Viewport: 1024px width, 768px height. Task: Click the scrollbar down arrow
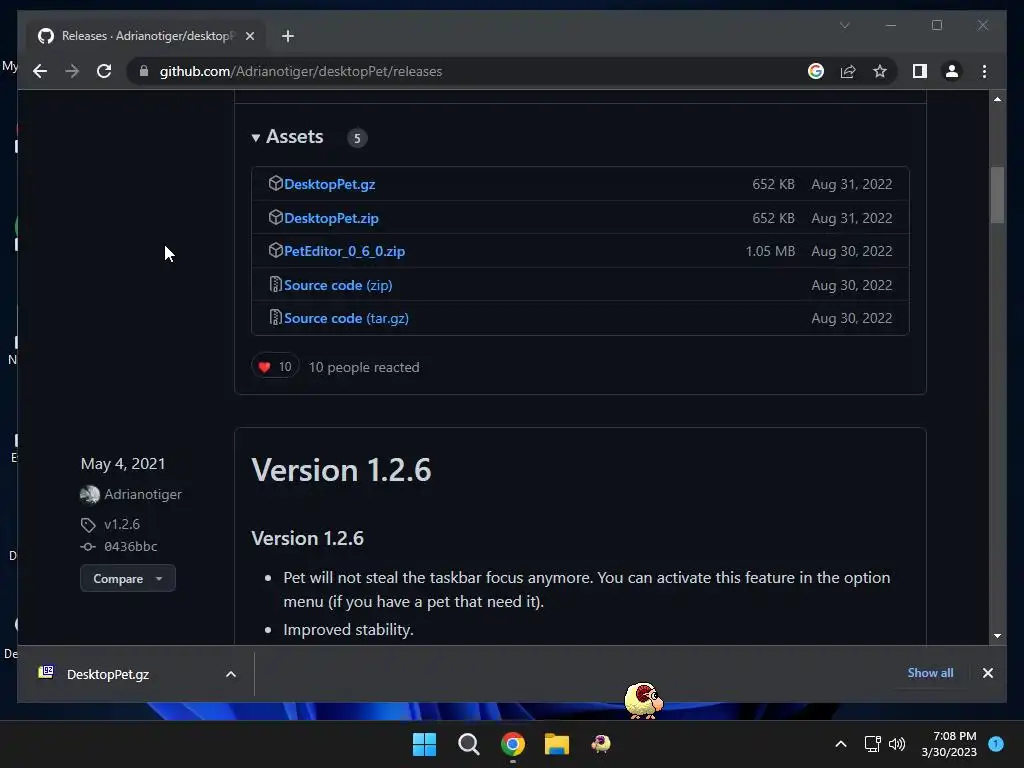[x=997, y=635]
